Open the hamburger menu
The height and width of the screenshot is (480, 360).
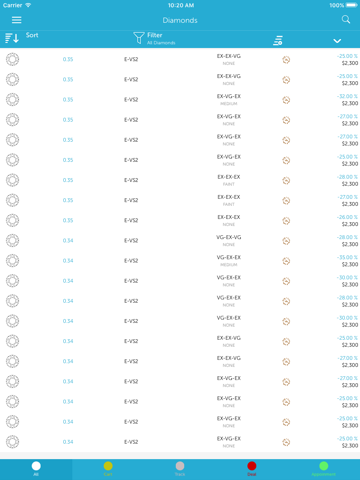tap(16, 20)
